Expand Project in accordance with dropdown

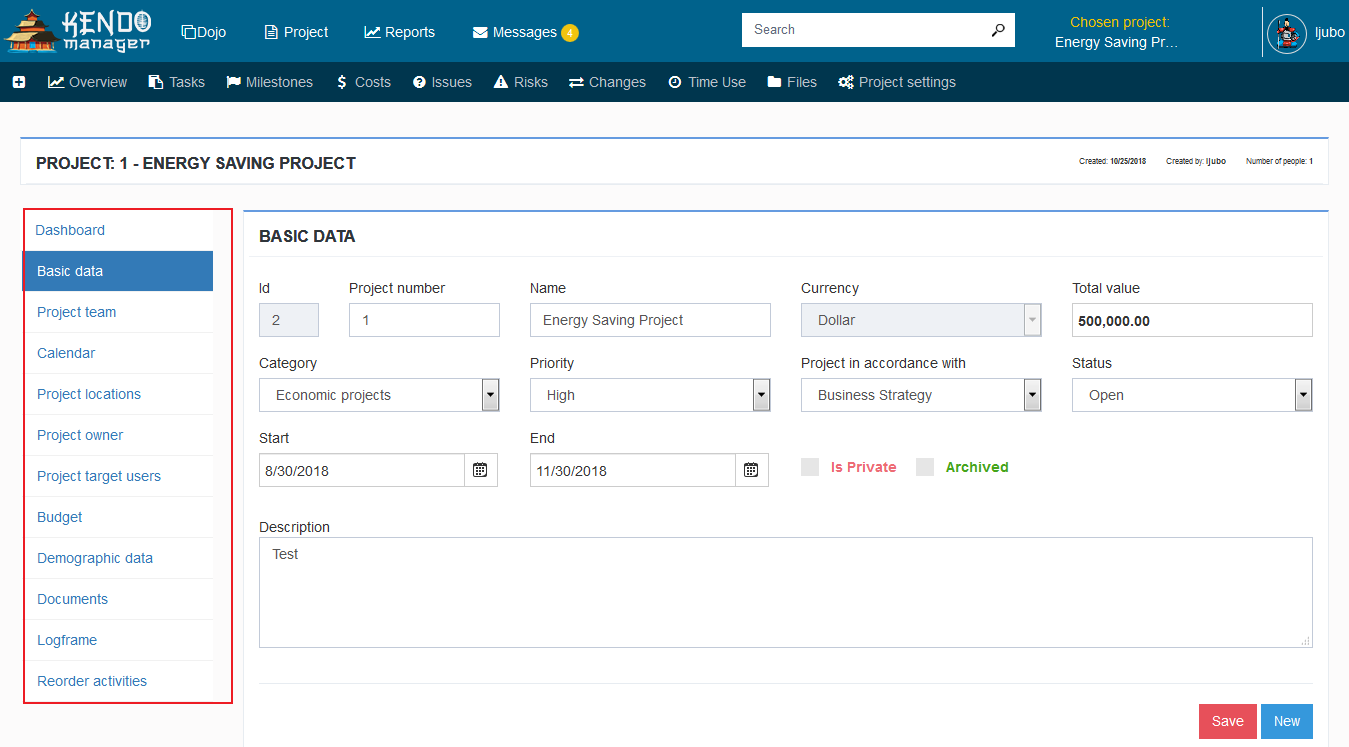pyautogui.click(x=1032, y=395)
